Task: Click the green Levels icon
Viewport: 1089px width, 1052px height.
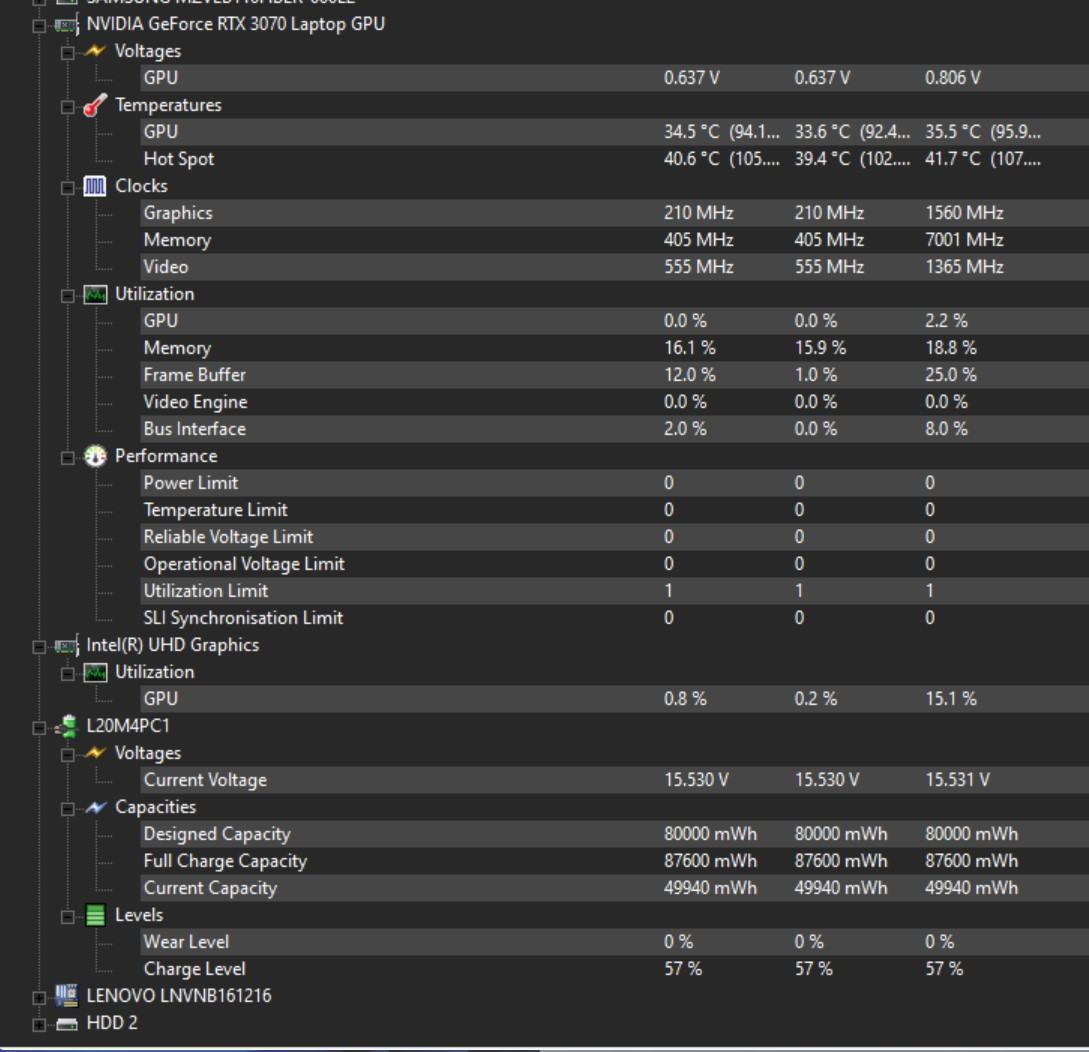Action: coord(95,915)
